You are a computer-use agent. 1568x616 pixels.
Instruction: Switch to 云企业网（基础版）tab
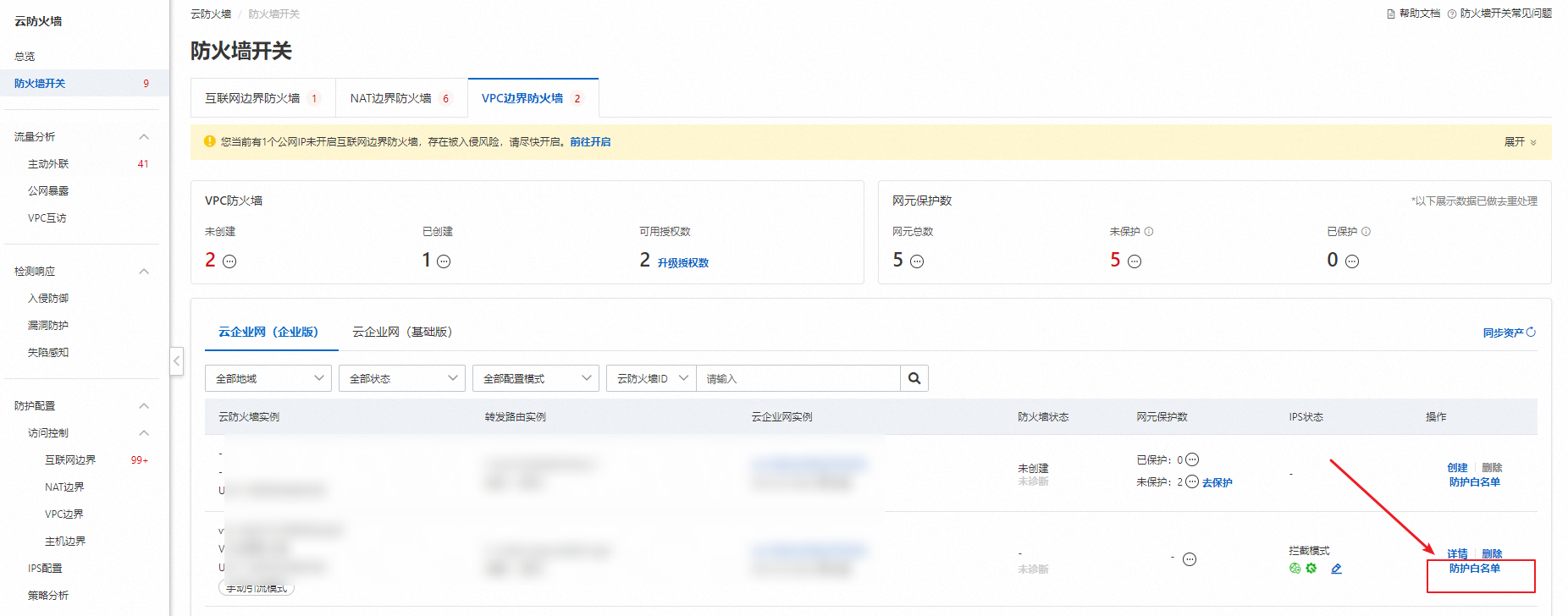click(402, 332)
